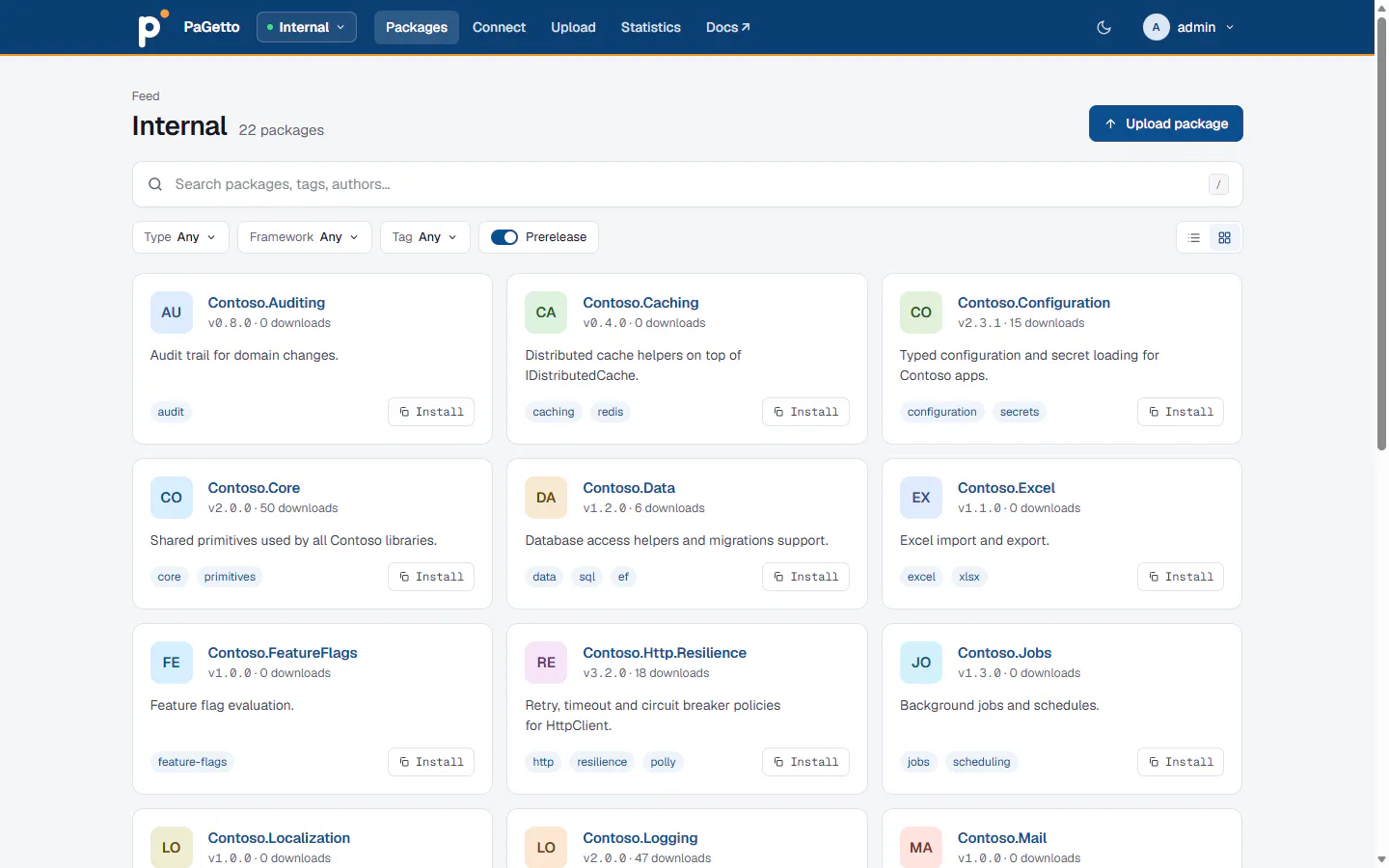Click the Contoso.Core CO package icon
The width and height of the screenshot is (1389, 868).
172,498
